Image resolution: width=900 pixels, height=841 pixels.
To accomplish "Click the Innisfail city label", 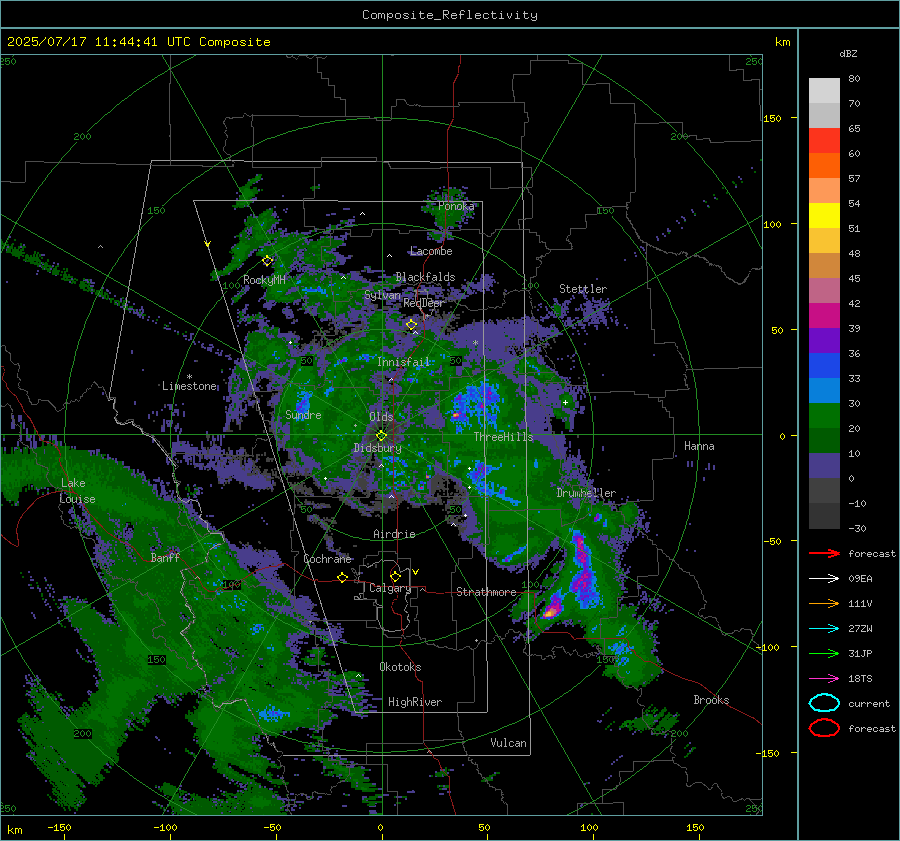I will click(404, 362).
